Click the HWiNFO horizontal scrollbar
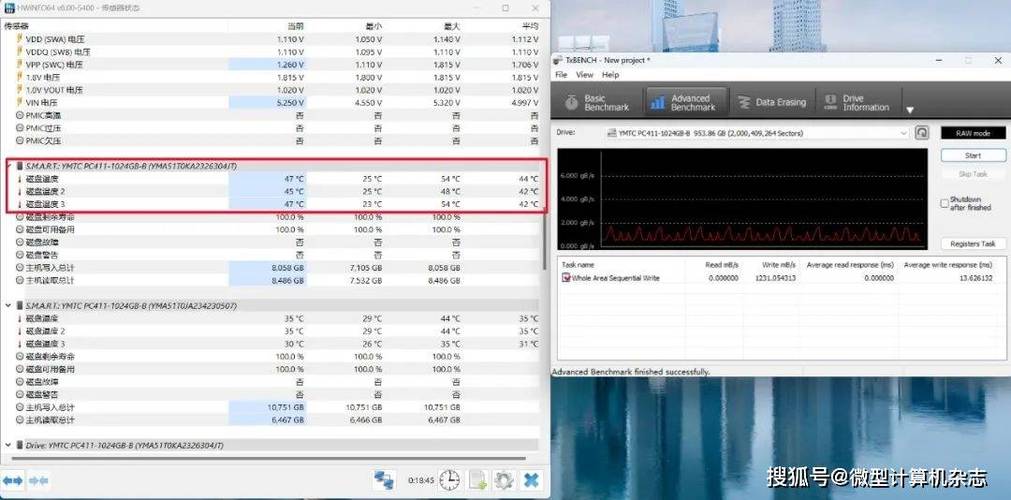 point(271,459)
